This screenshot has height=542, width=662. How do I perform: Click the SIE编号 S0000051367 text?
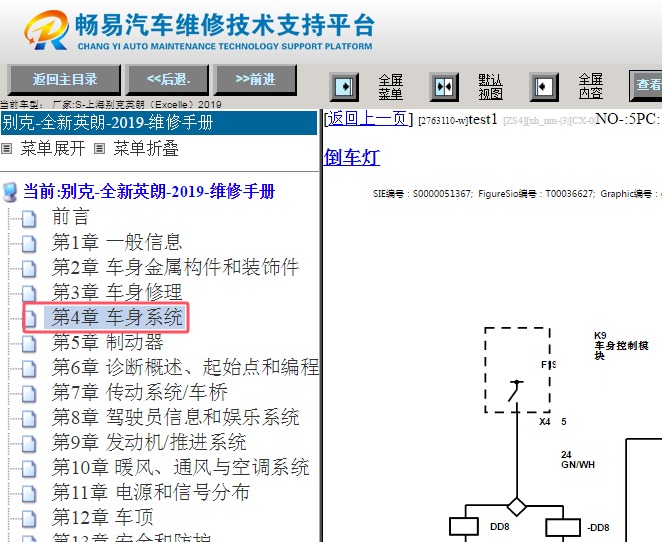coord(422,194)
